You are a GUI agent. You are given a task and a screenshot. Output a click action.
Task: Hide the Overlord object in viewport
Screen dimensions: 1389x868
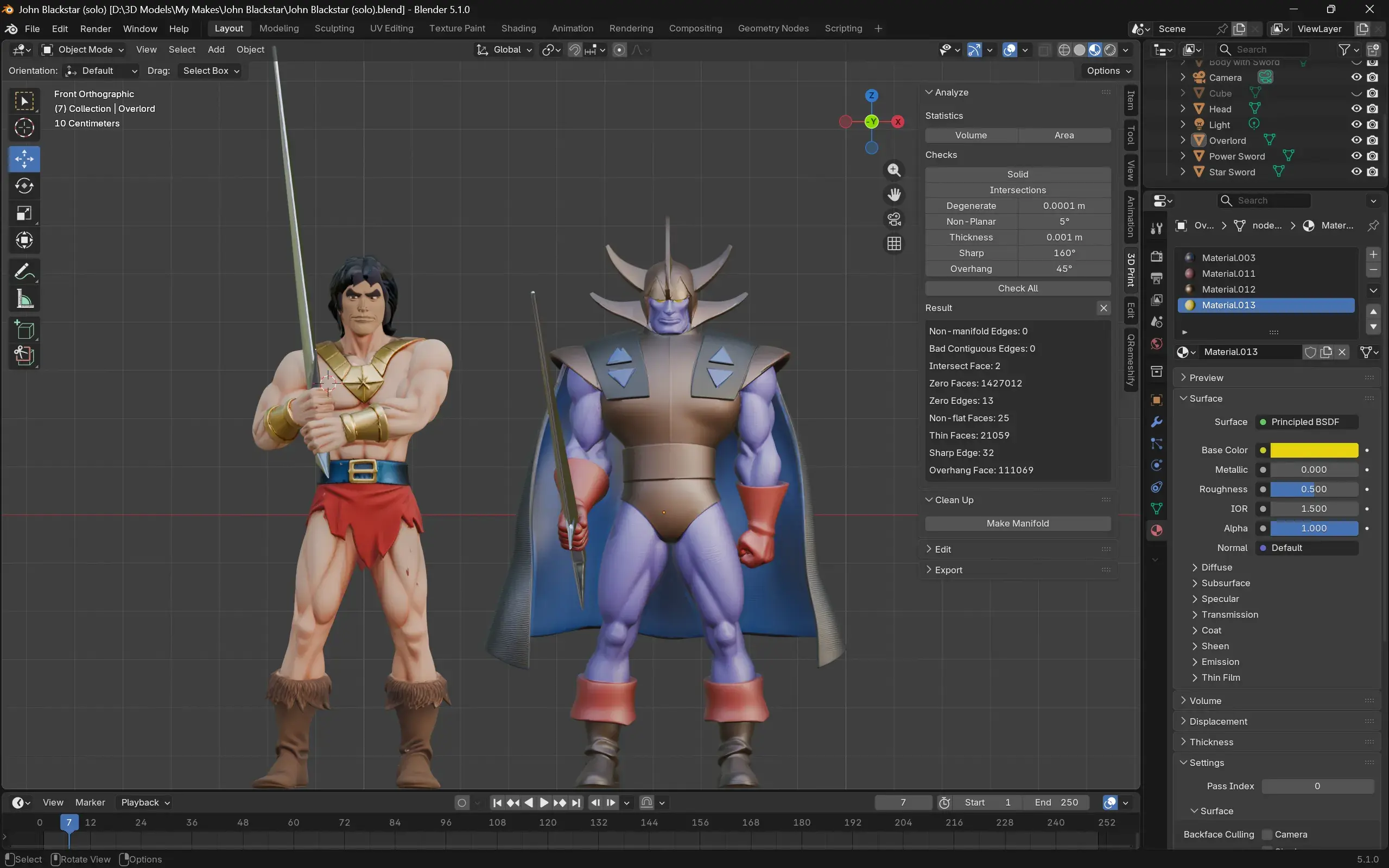click(1356, 140)
